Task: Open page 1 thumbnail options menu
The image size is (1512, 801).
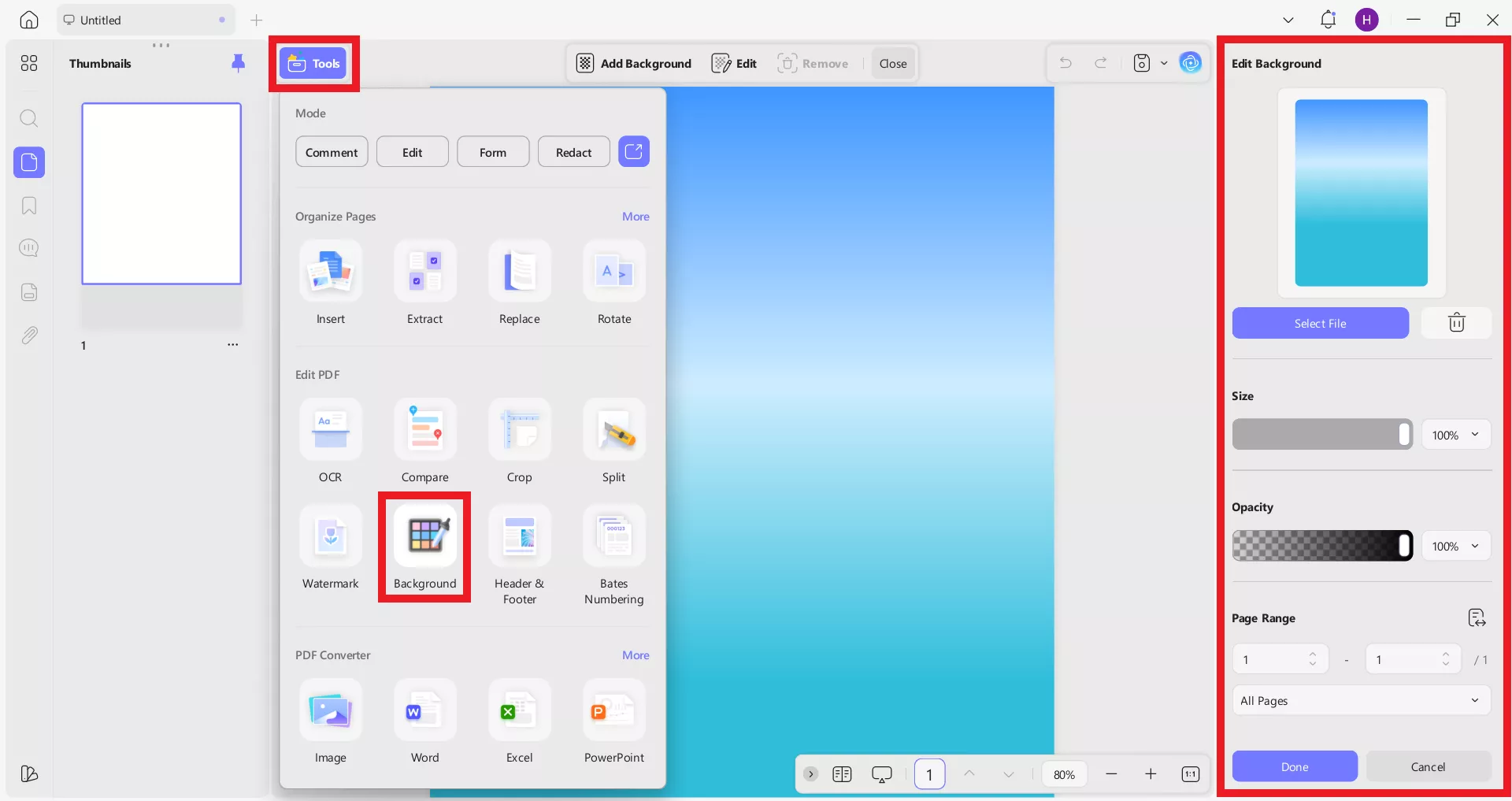Action: [233, 345]
